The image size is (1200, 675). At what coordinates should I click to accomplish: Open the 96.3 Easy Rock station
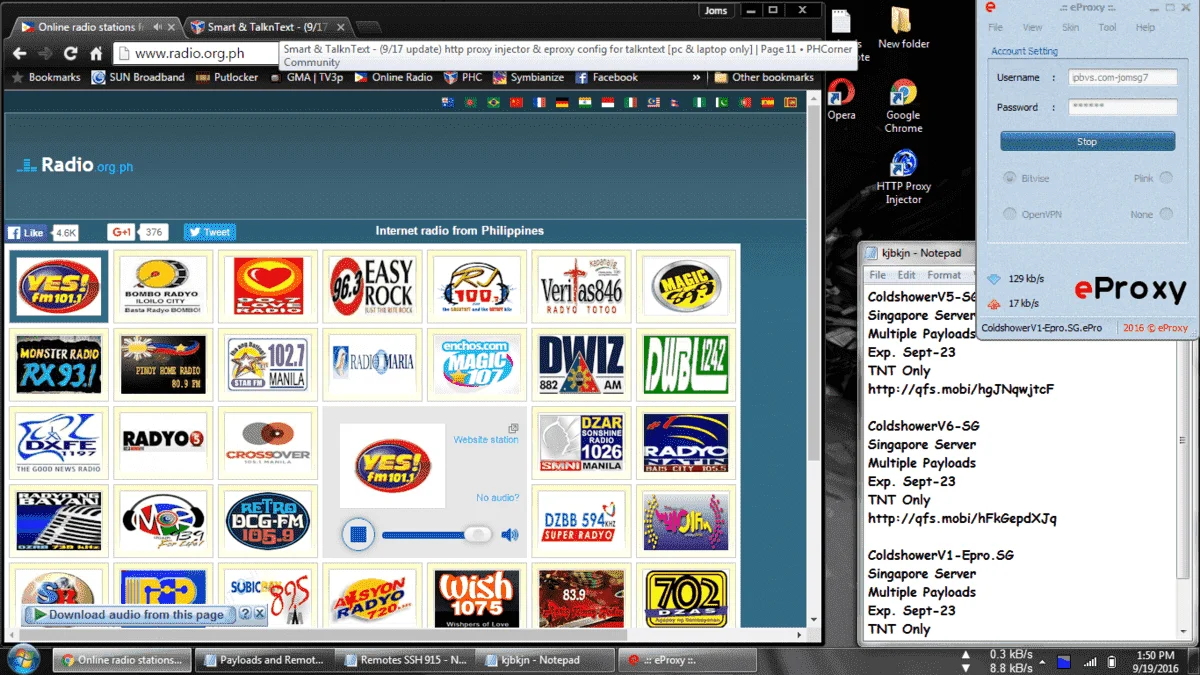(372, 286)
